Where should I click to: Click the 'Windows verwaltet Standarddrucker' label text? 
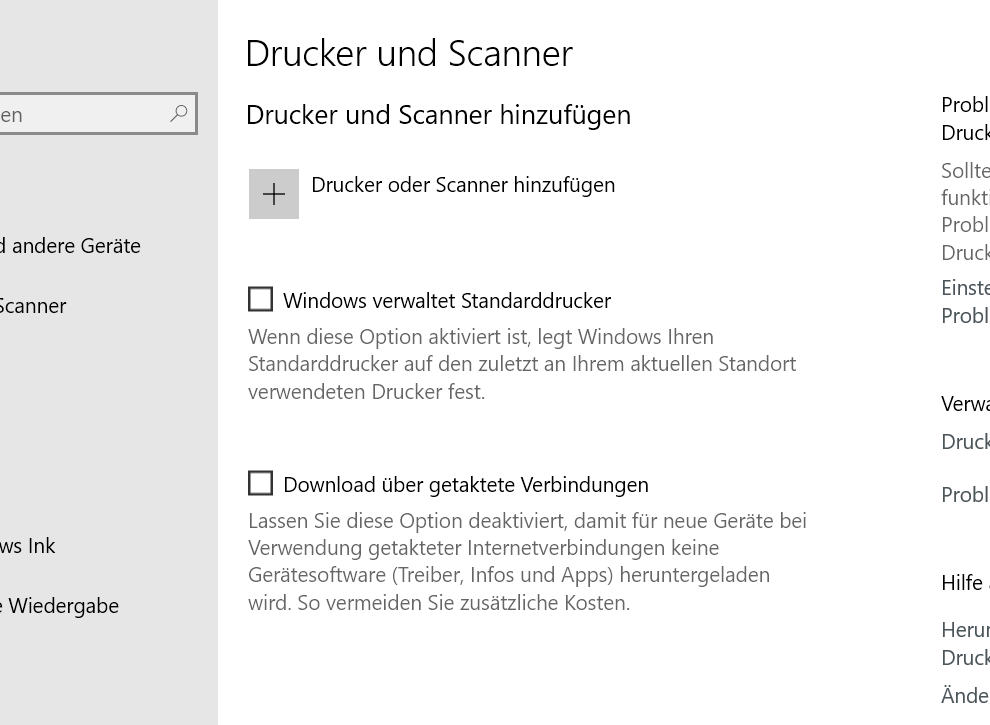[x=447, y=301]
